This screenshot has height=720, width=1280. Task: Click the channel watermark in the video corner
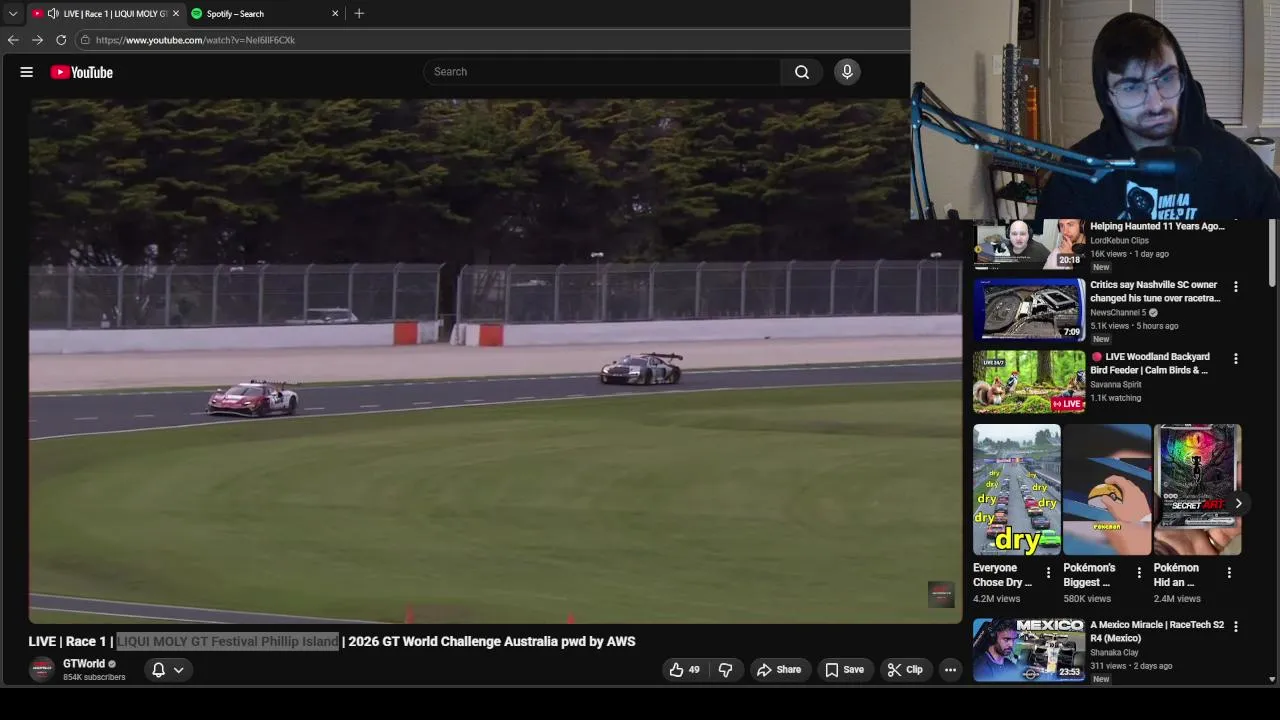[941, 594]
